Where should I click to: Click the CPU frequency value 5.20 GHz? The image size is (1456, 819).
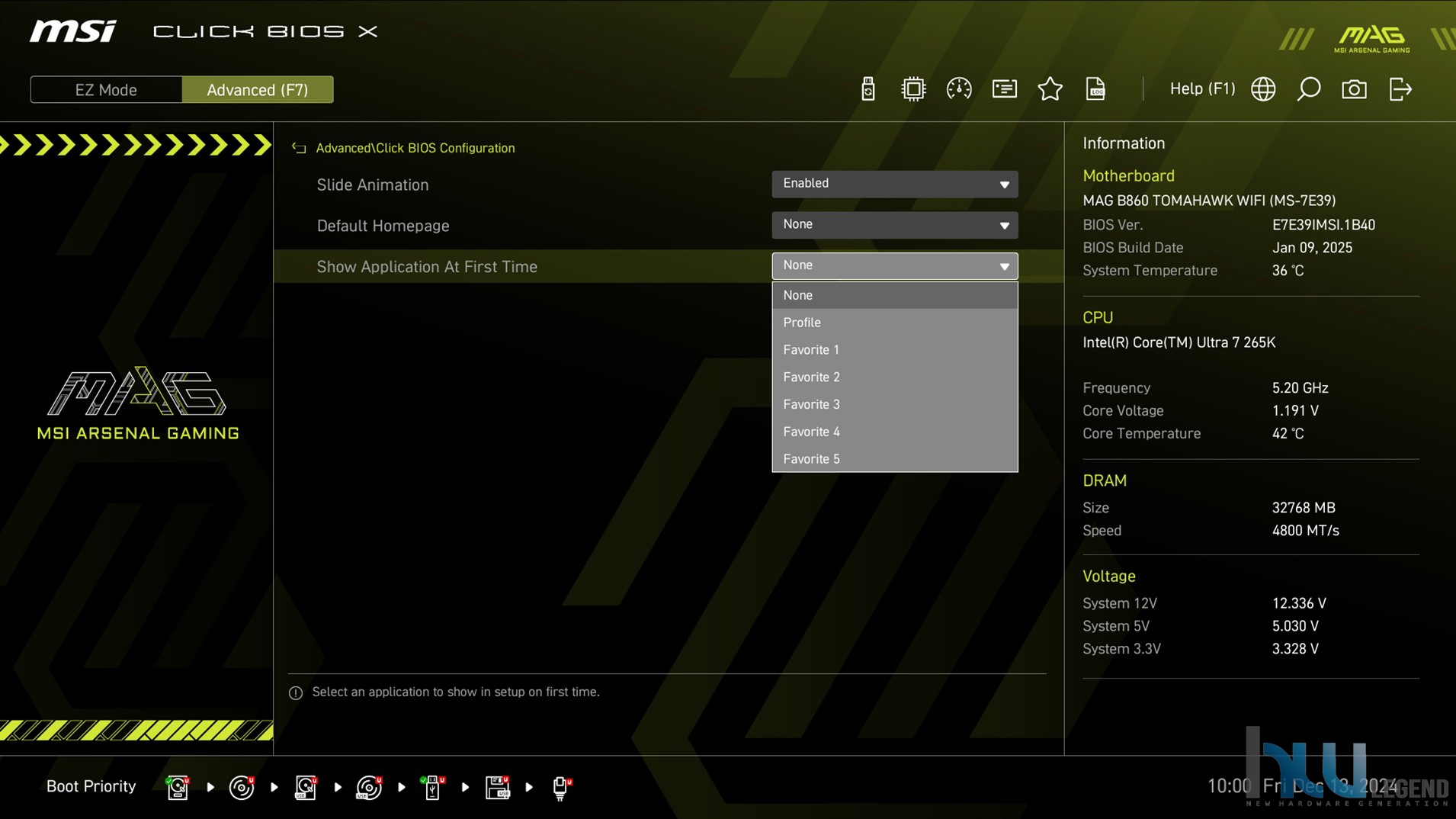(x=1300, y=388)
